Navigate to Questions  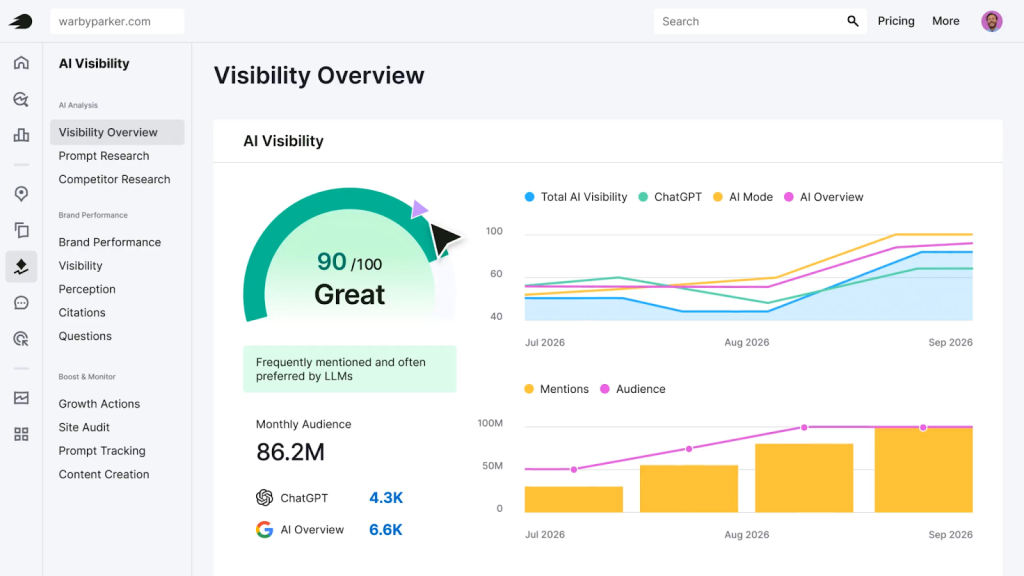[x=85, y=336]
